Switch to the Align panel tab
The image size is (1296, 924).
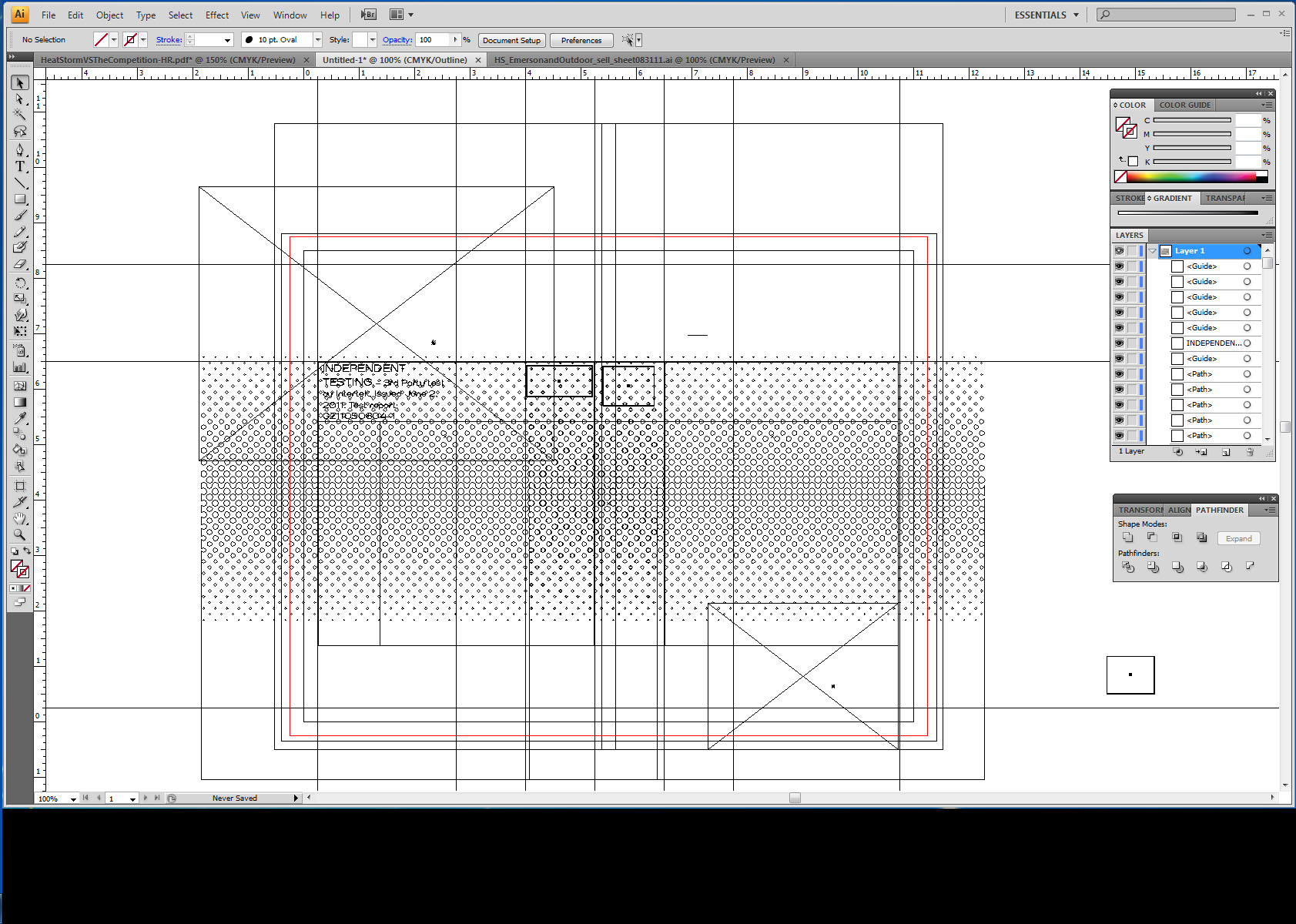pos(1178,510)
